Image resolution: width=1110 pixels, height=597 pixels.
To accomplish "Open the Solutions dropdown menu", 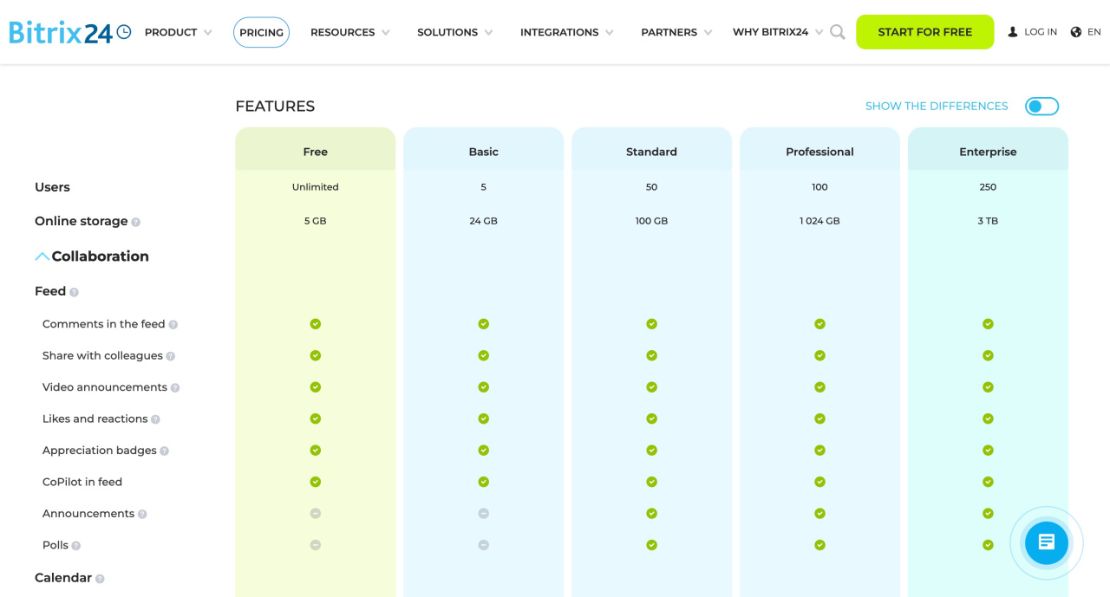I will point(455,32).
